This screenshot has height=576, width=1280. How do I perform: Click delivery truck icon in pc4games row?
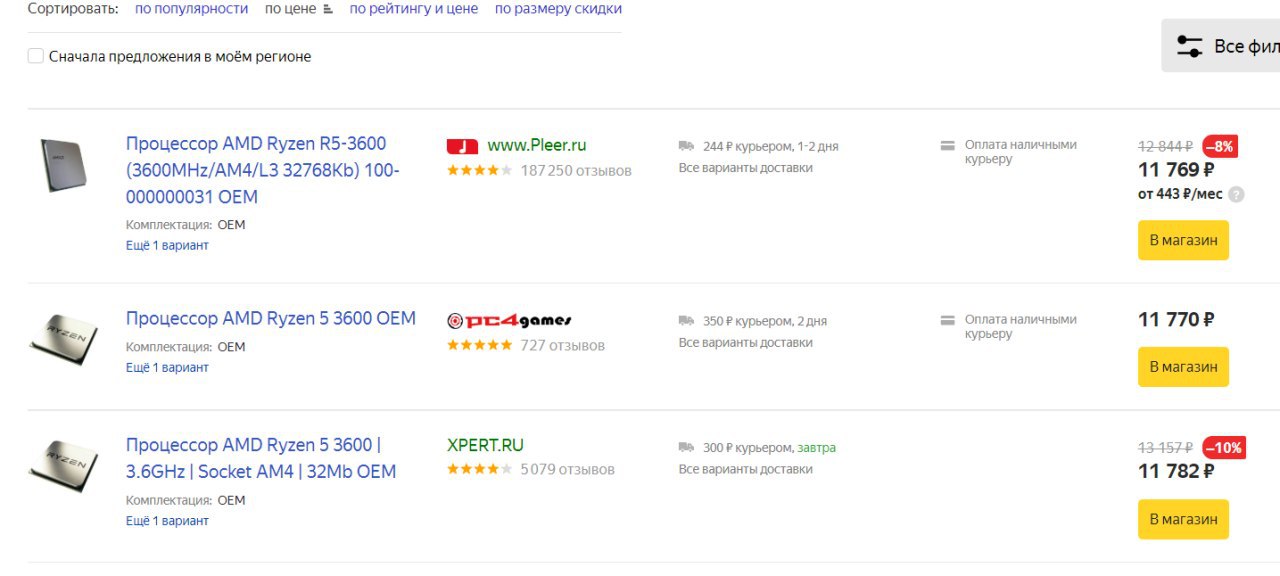click(x=686, y=321)
